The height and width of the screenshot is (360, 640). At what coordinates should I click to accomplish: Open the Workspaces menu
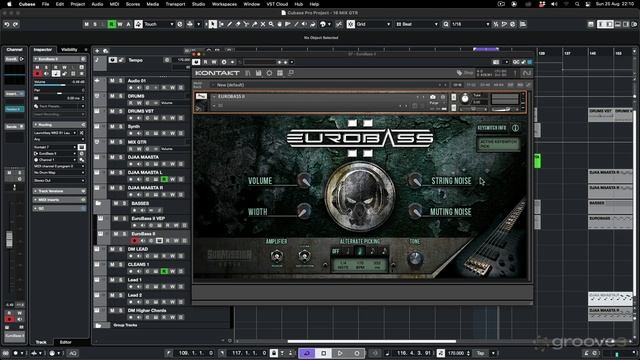(224, 4)
